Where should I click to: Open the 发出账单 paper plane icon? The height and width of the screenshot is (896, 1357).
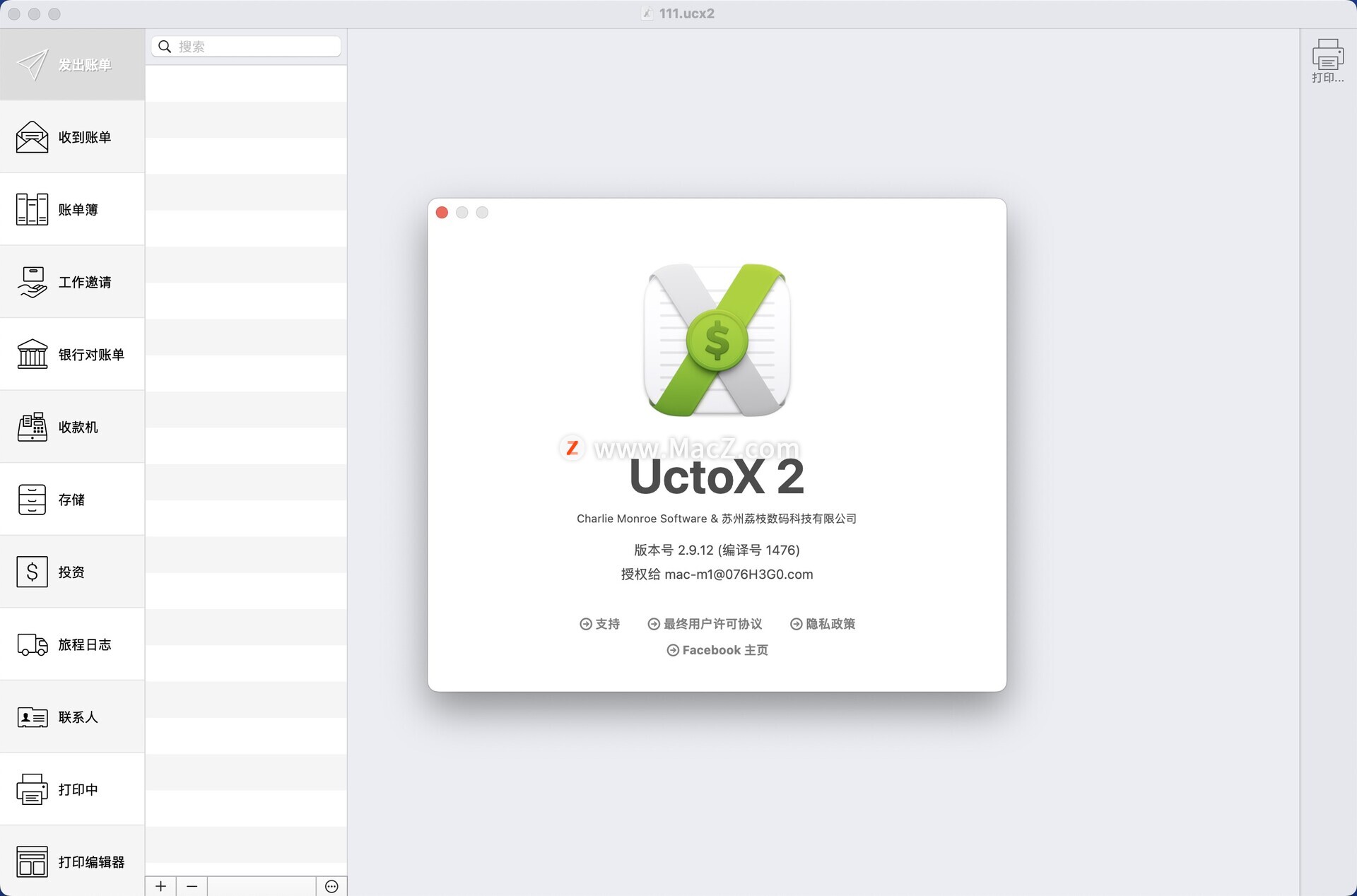32,65
